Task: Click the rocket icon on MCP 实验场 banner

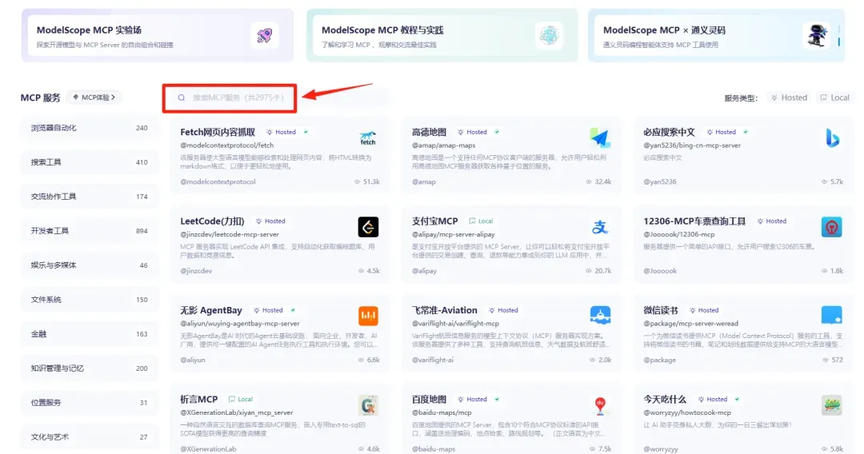Action: tap(264, 36)
